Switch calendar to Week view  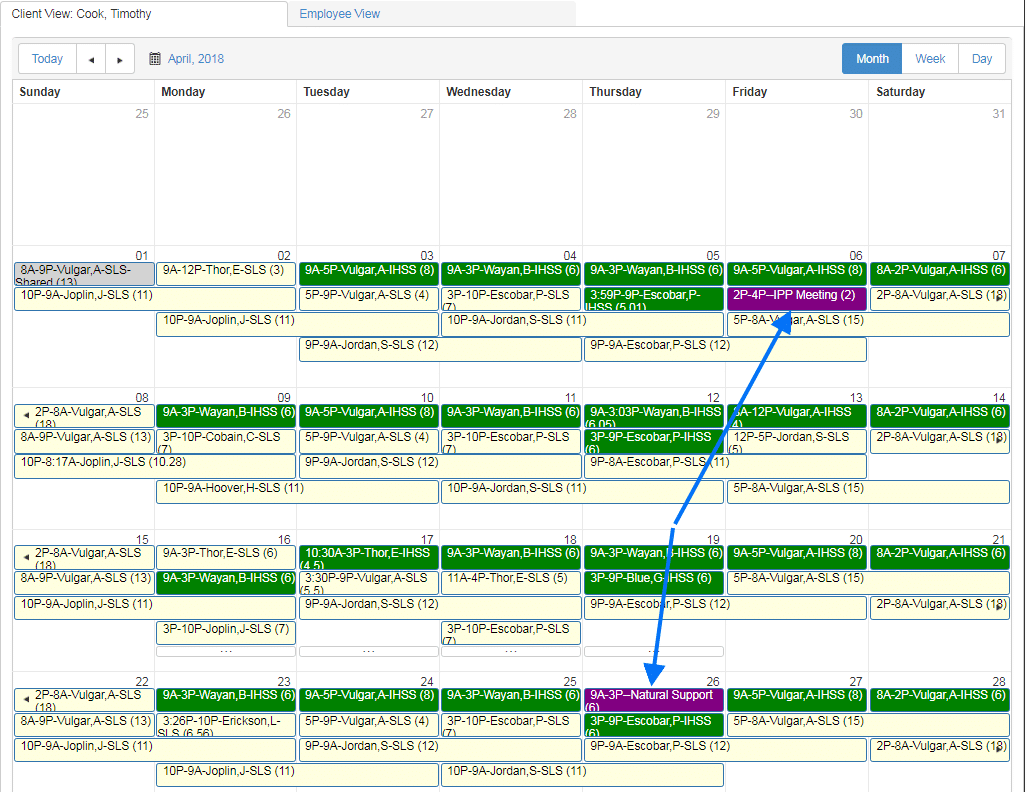[929, 58]
